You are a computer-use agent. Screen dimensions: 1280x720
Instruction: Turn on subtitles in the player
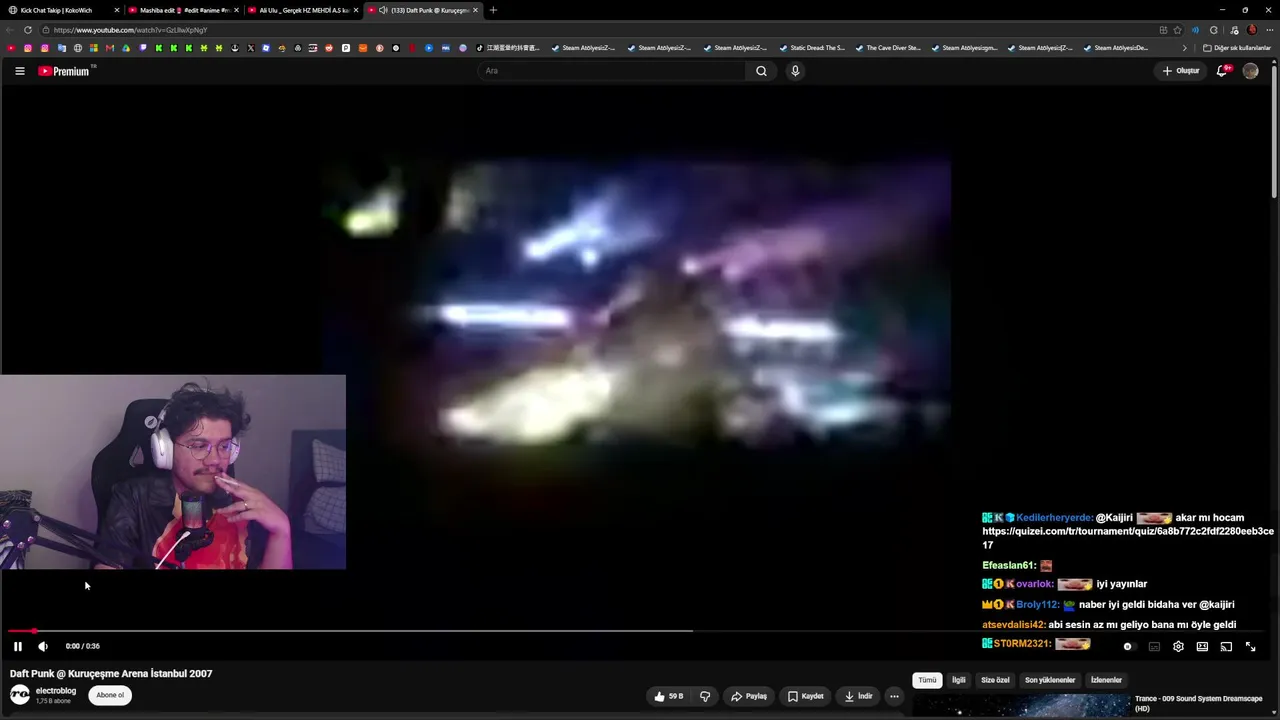[x=1154, y=646]
